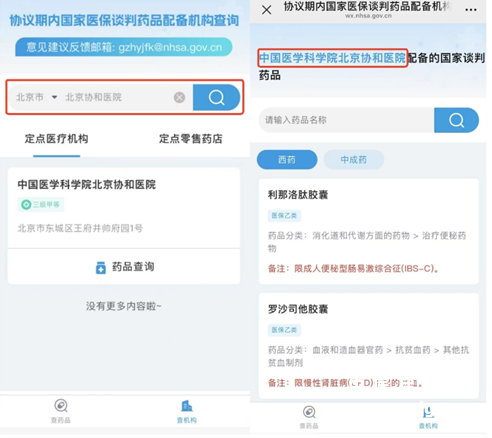Click the drug search magnifier button

point(457,120)
